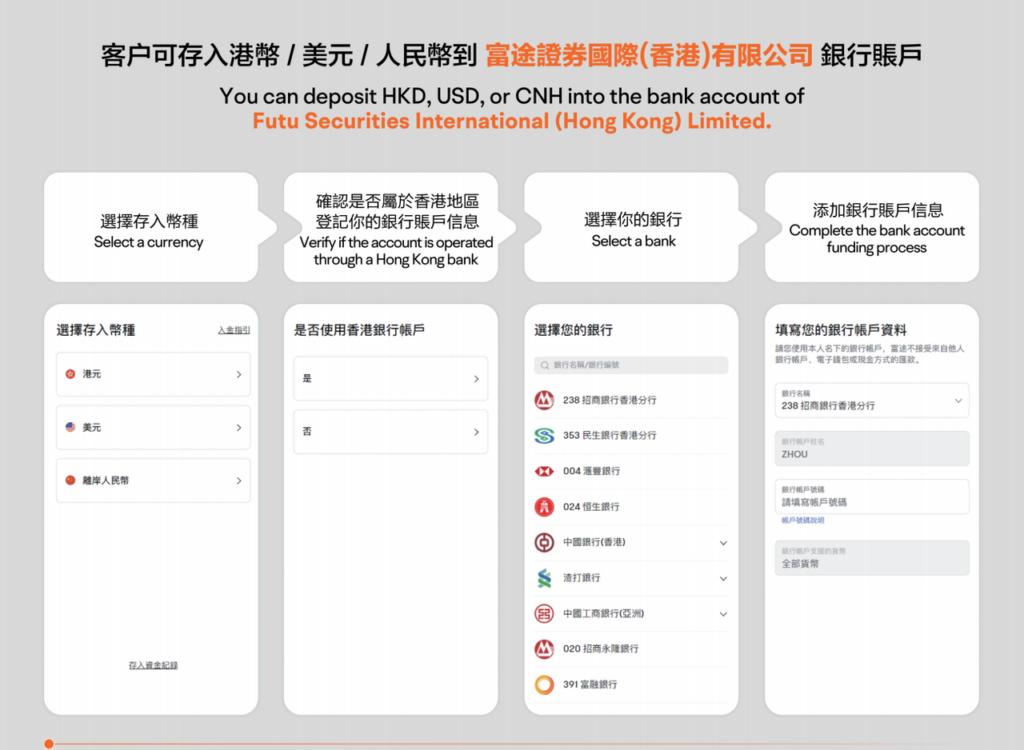Click the "Verify if the account is operated" card

click(x=391, y=227)
